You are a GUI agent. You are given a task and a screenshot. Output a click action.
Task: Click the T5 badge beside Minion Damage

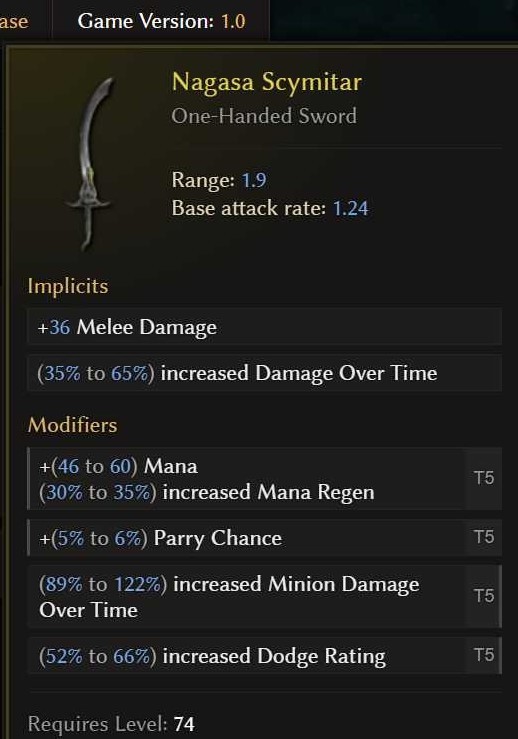point(484,596)
